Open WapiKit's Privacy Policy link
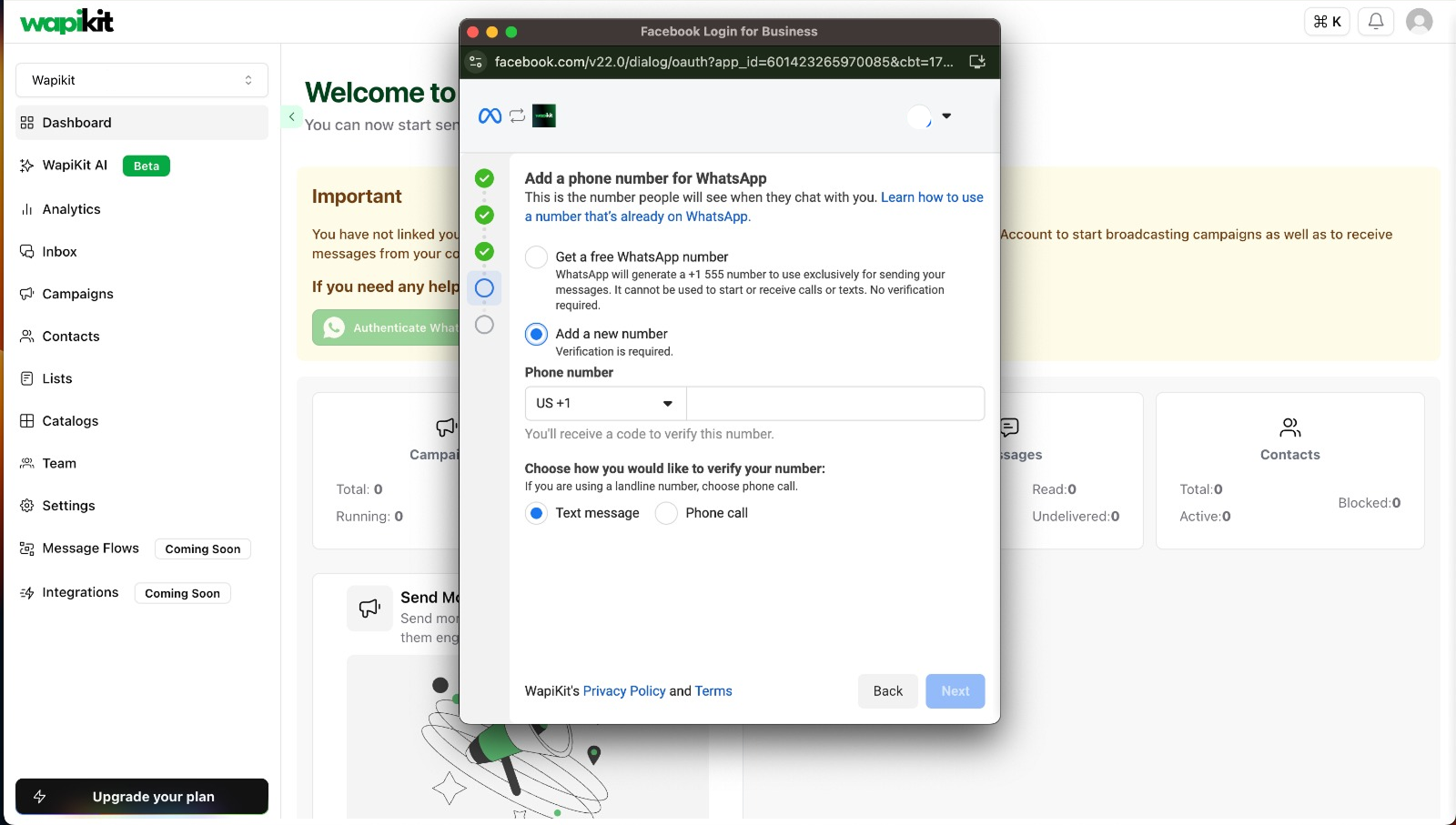The image size is (1456, 825). (x=624, y=691)
